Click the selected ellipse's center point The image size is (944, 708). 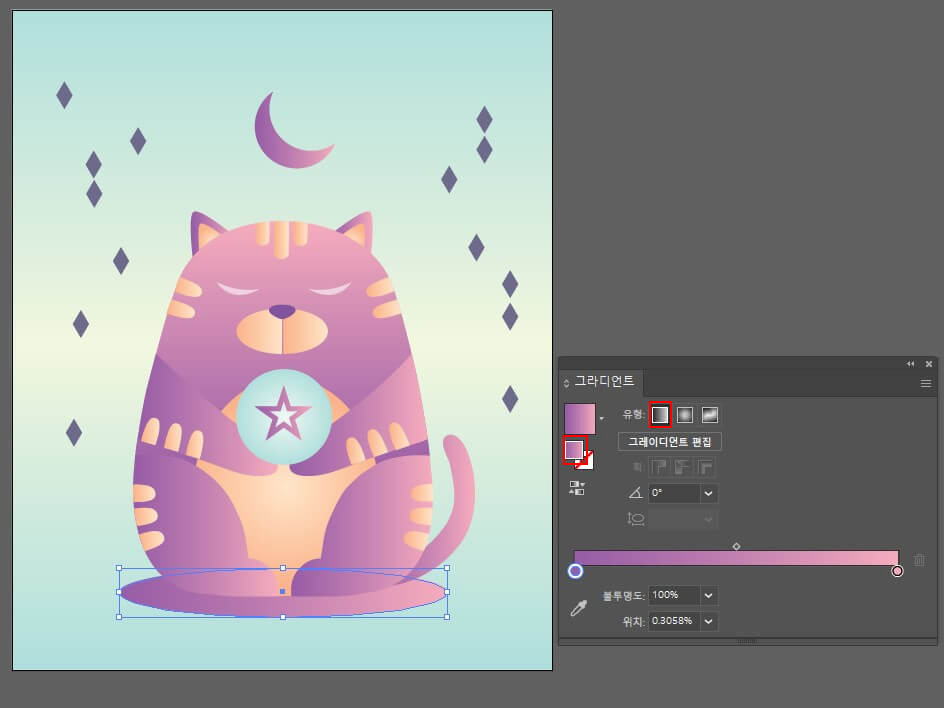[x=283, y=592]
